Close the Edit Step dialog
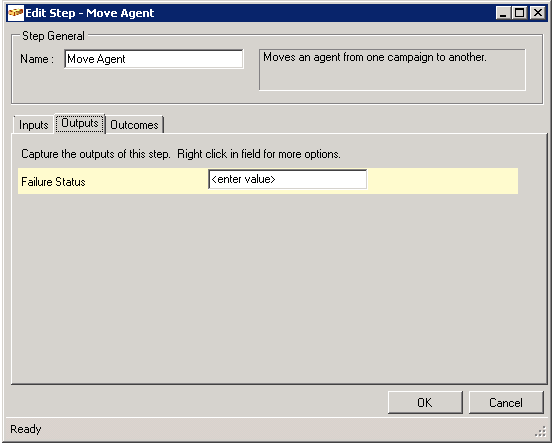553x444 pixels. pos(537,13)
